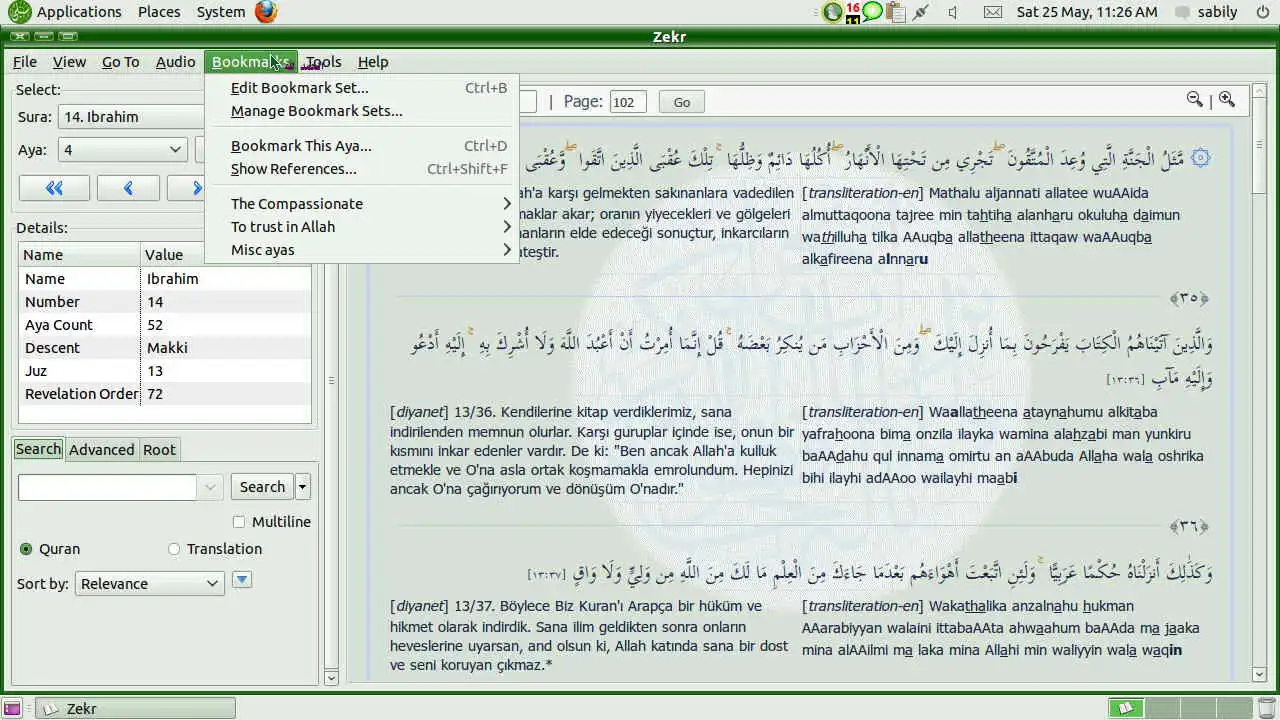Open the Sura combo box
Screen dimensions: 1280x720
[x=132, y=117]
